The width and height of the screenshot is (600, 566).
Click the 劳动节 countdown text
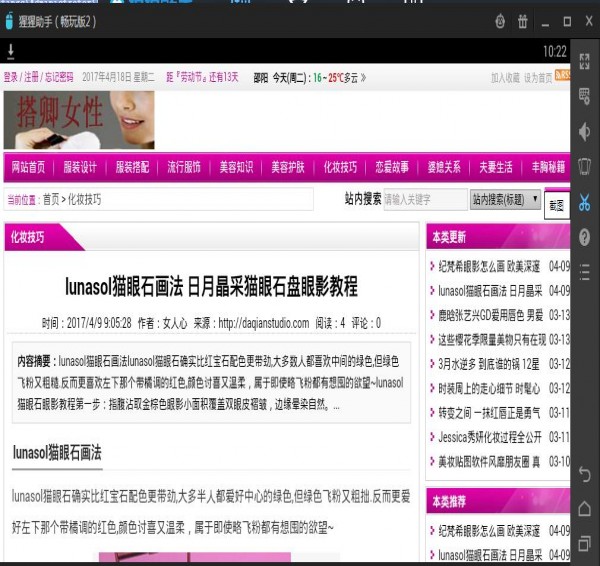[x=202, y=77]
